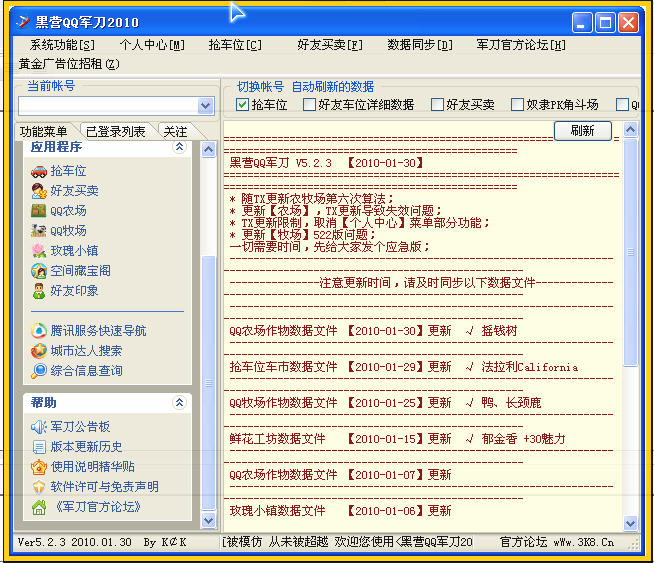
Task: Click the 玫瑰小镇数据文件 update line
Action: 340,511
